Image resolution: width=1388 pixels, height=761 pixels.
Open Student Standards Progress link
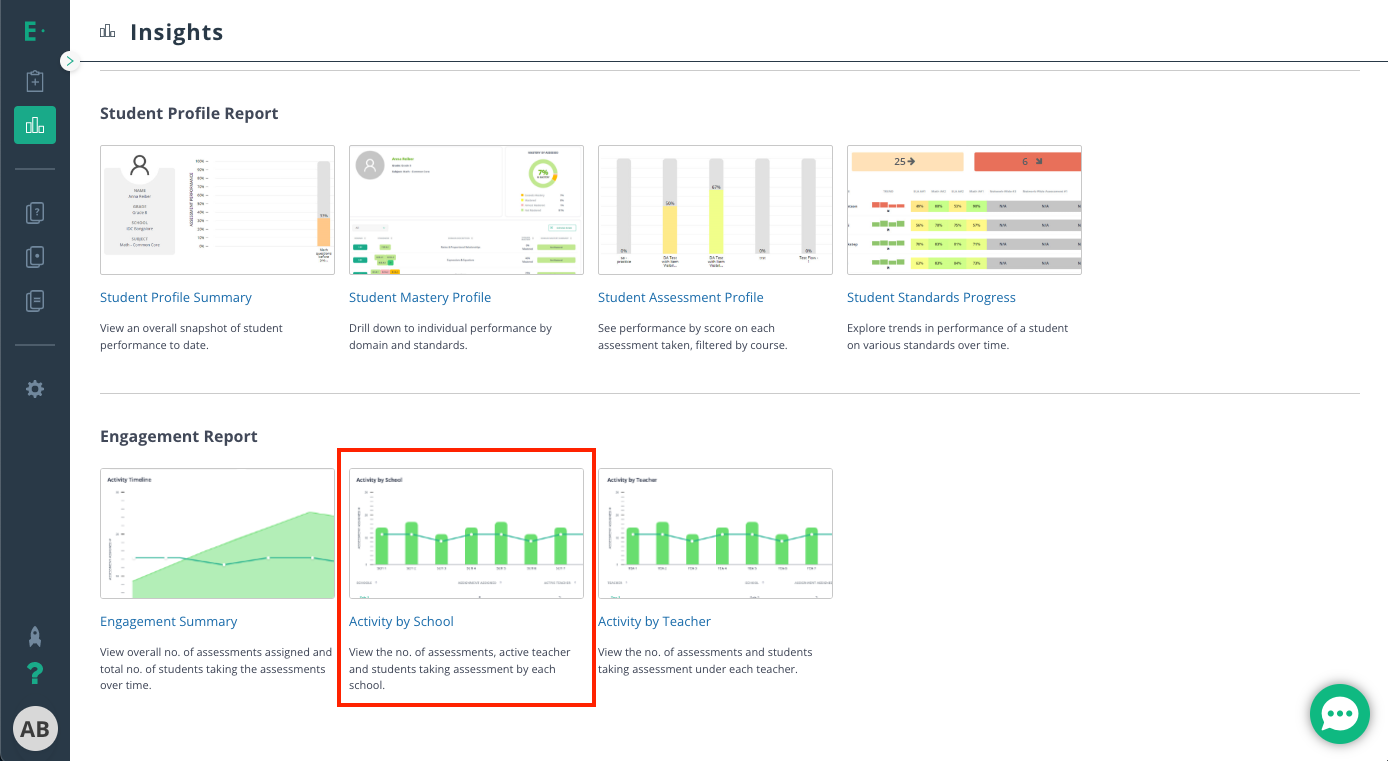(931, 297)
